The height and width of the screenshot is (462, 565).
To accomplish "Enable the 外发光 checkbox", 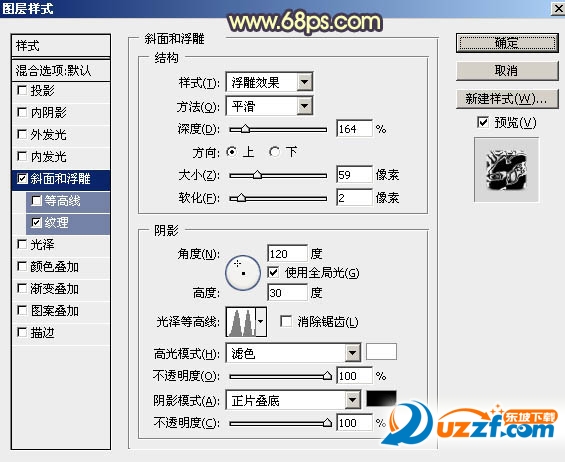I will (x=22, y=134).
